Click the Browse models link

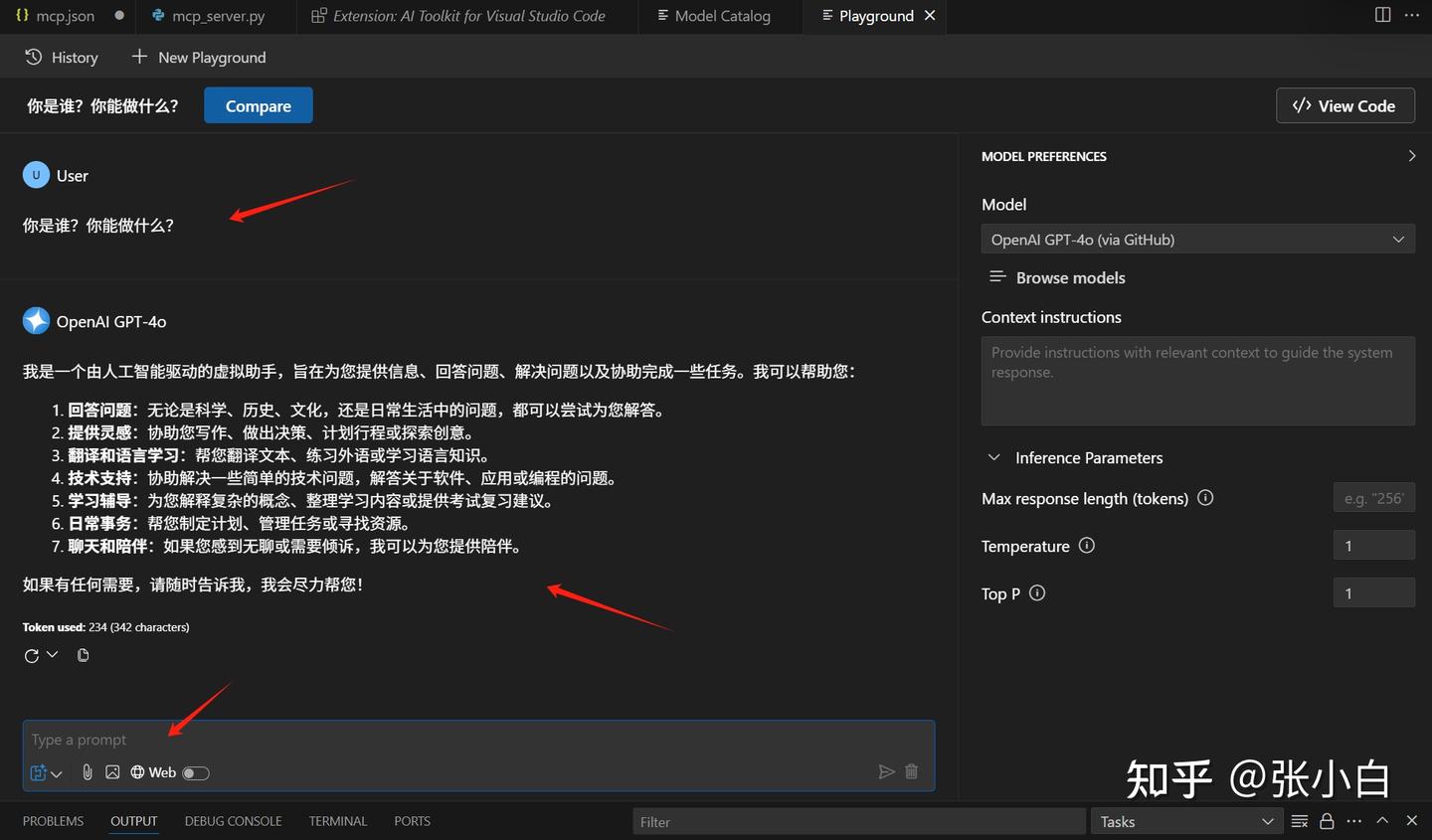click(1058, 277)
